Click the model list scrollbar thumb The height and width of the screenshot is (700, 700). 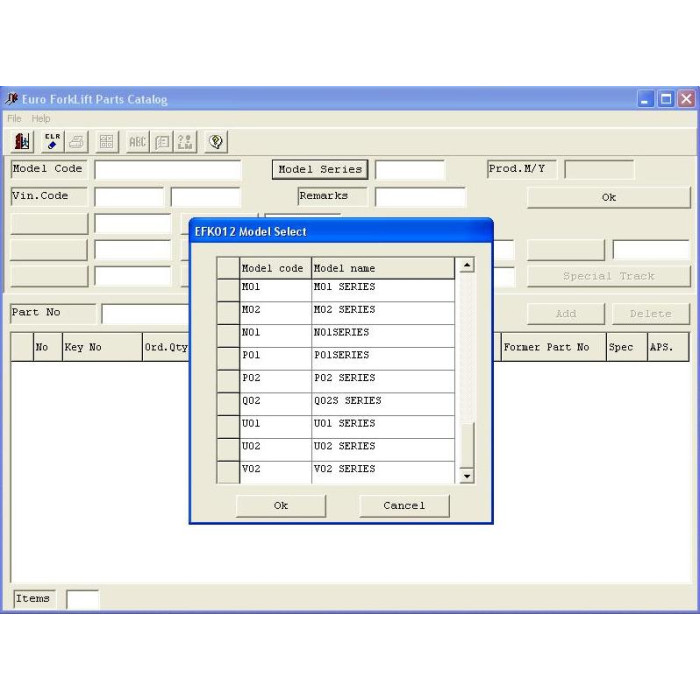pos(467,445)
